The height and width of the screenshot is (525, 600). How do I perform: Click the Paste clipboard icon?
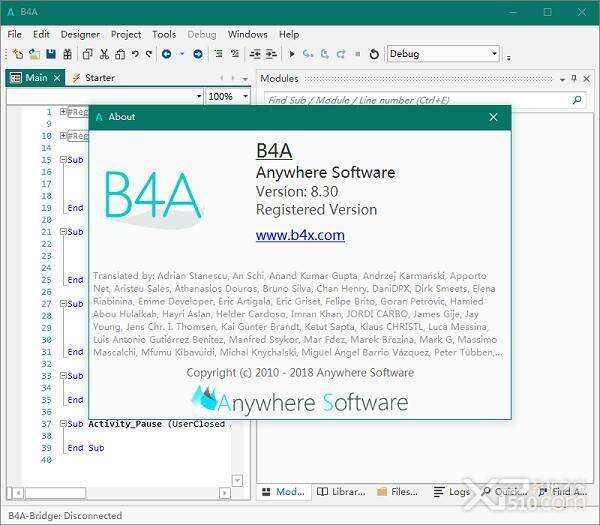pos(120,54)
